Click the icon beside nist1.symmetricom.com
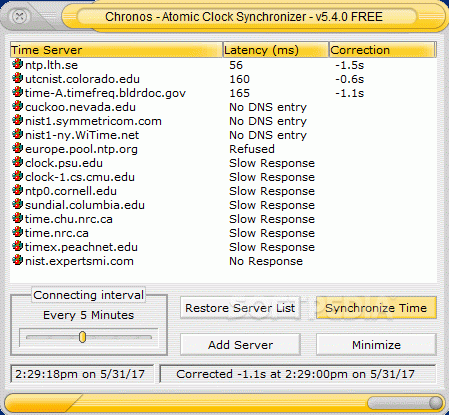The height and width of the screenshot is (415, 449). 17,120
